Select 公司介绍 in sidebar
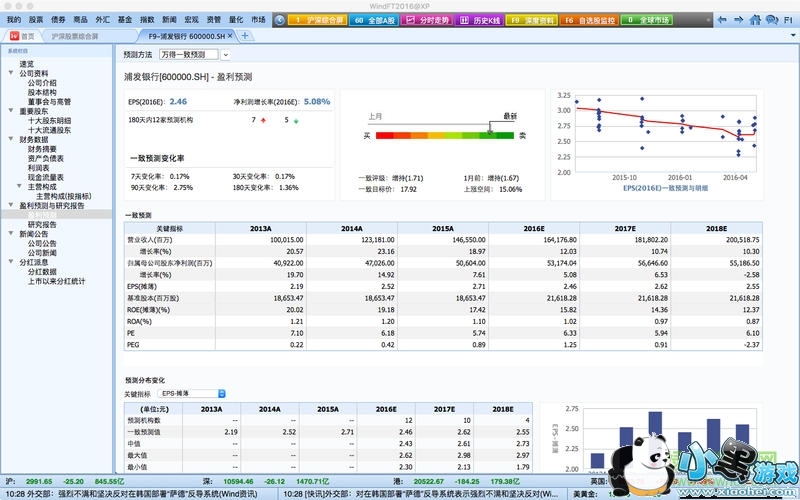 [x=42, y=83]
